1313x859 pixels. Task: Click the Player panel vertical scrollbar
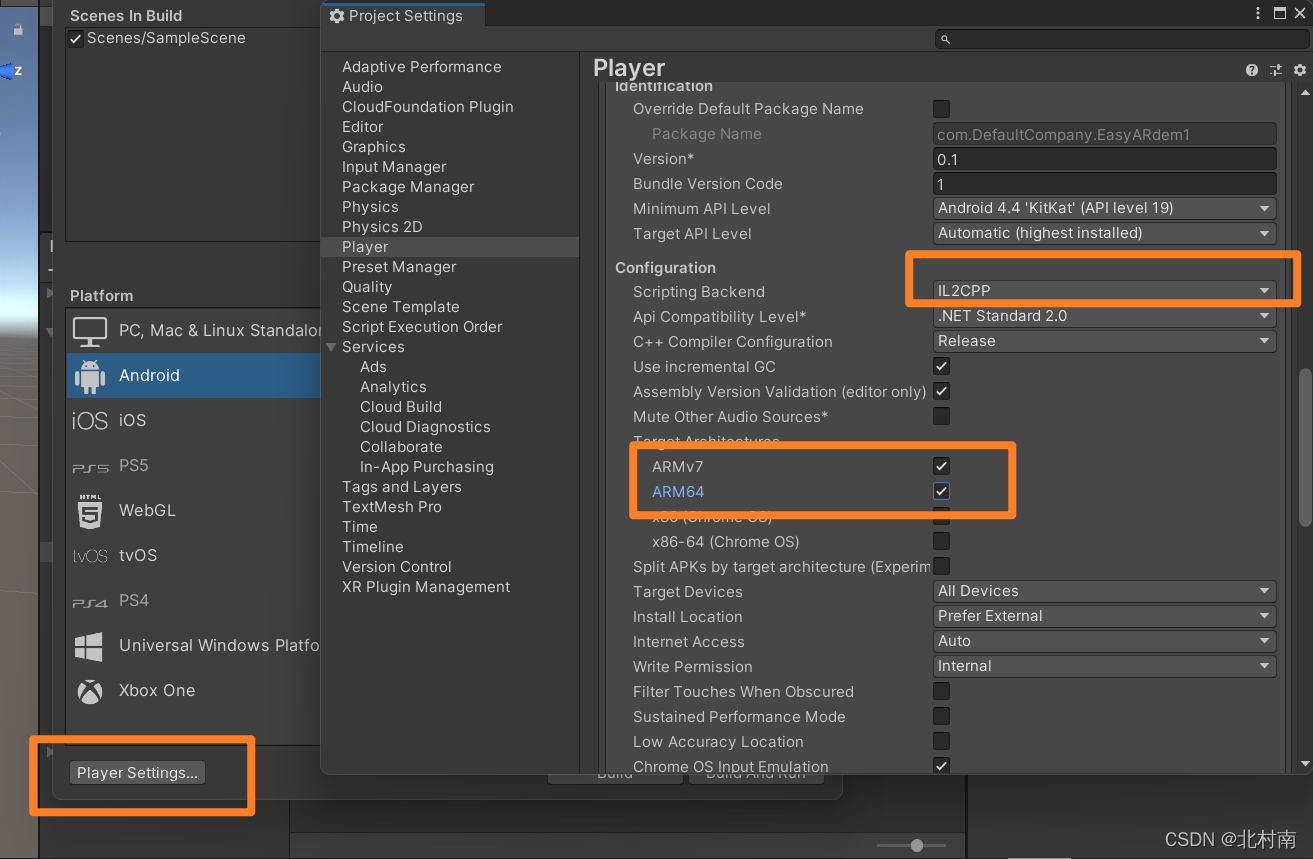tap(1304, 447)
